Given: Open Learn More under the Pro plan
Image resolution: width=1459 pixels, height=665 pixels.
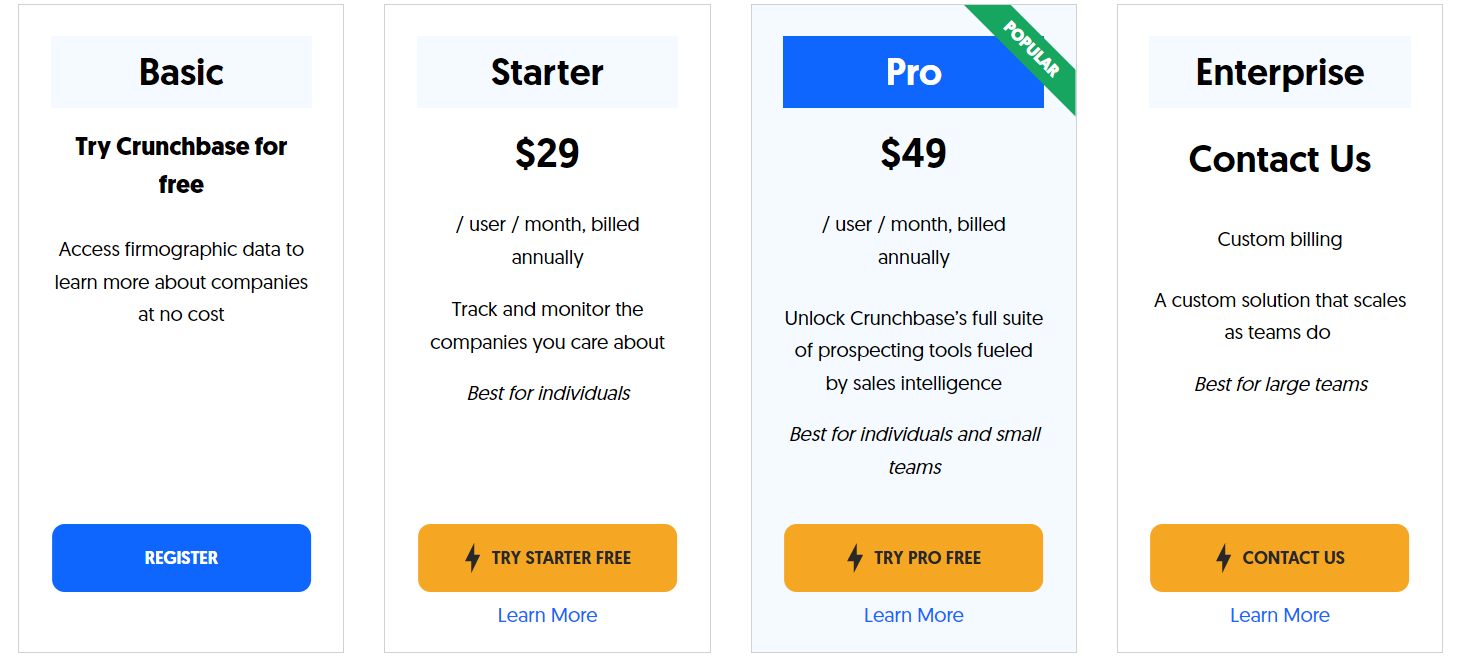Looking at the screenshot, I should point(913,615).
